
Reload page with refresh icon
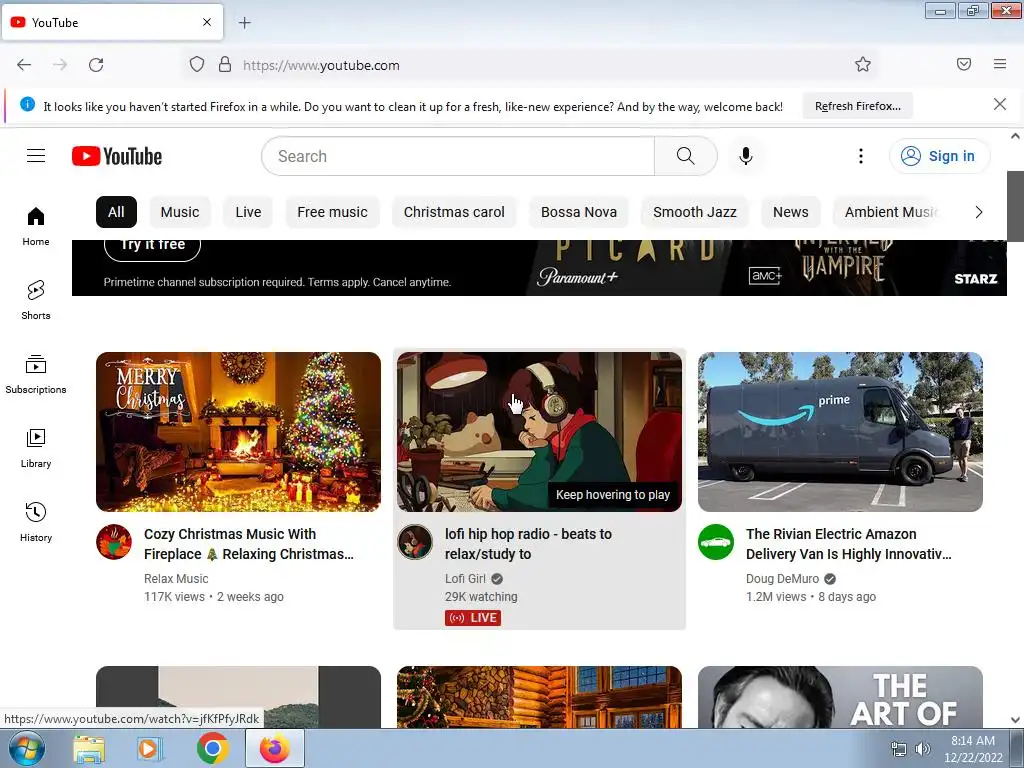point(96,65)
